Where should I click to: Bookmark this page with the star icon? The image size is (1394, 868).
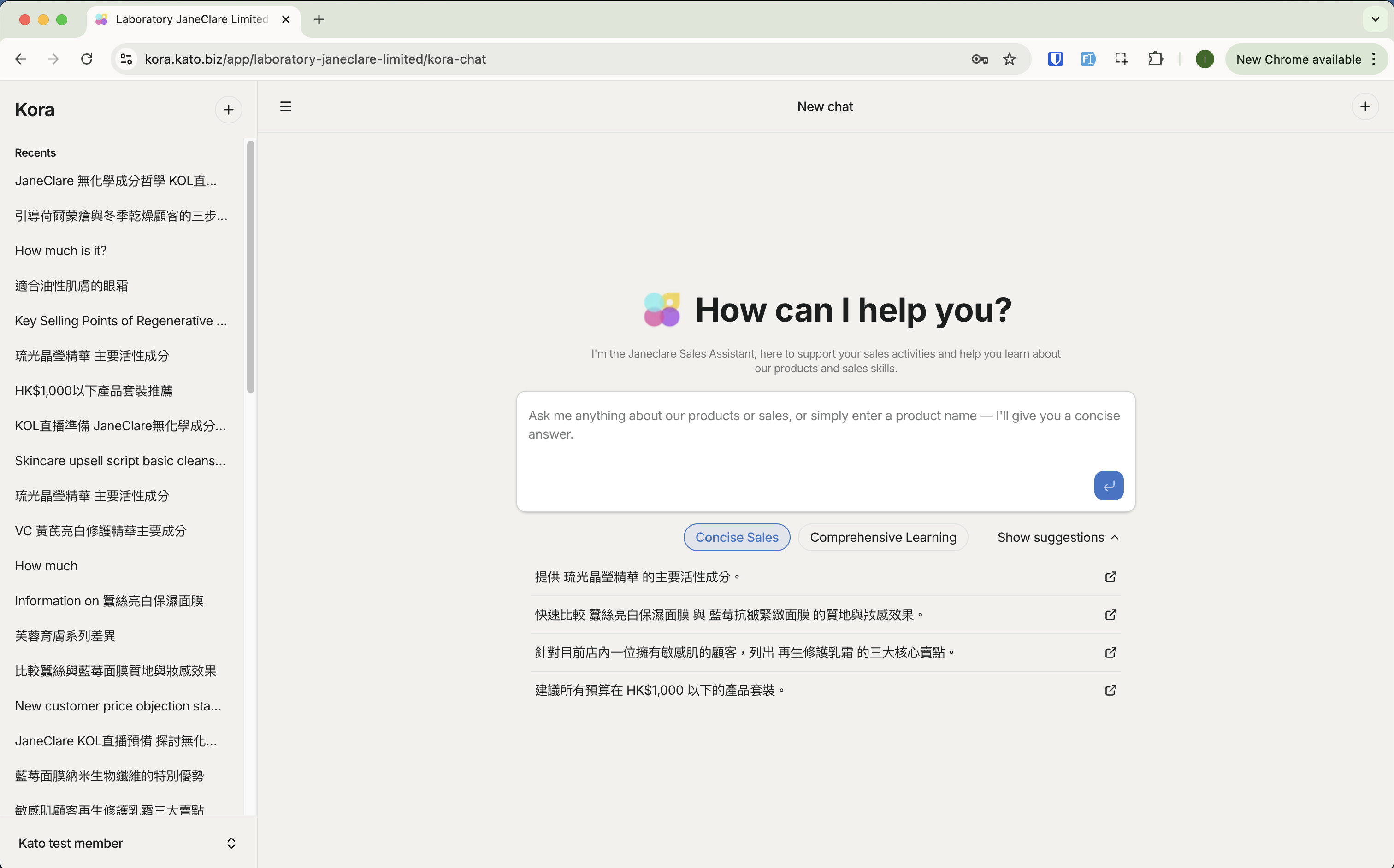point(1009,59)
